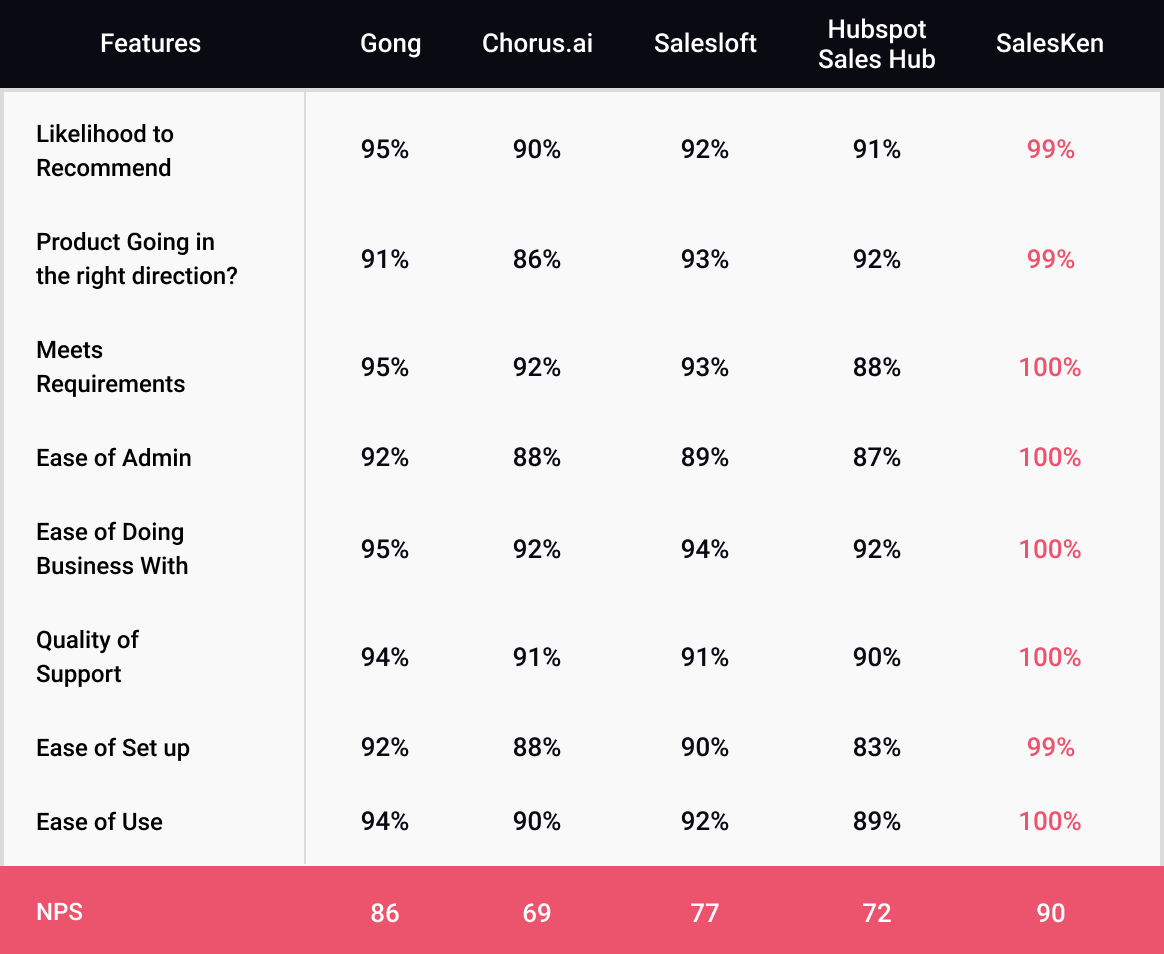Screen dimensions: 1164x954
Task: Click SalesKen's NPS score of 90
Action: pyautogui.click(x=1050, y=913)
